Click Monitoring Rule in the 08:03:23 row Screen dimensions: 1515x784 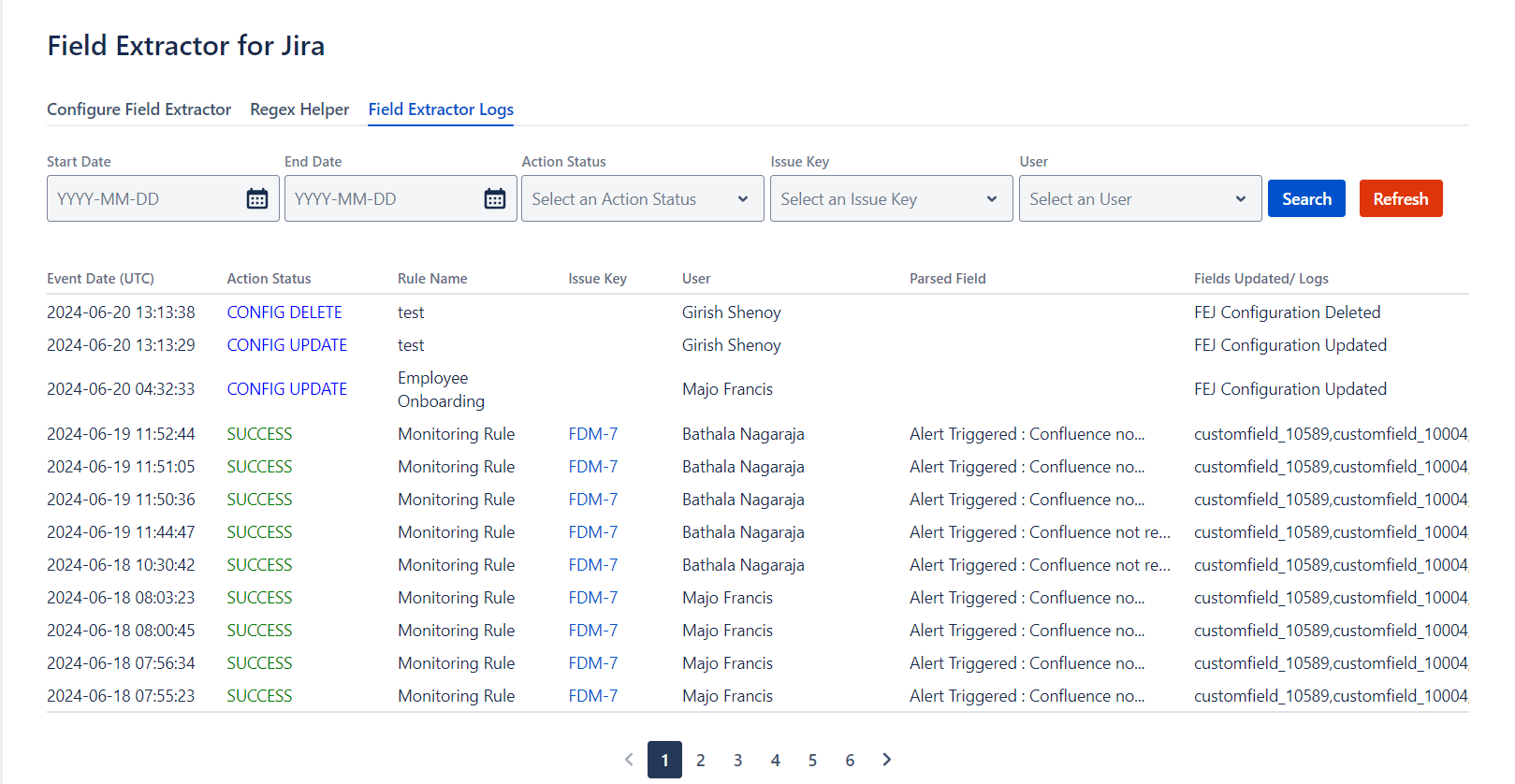457,598
